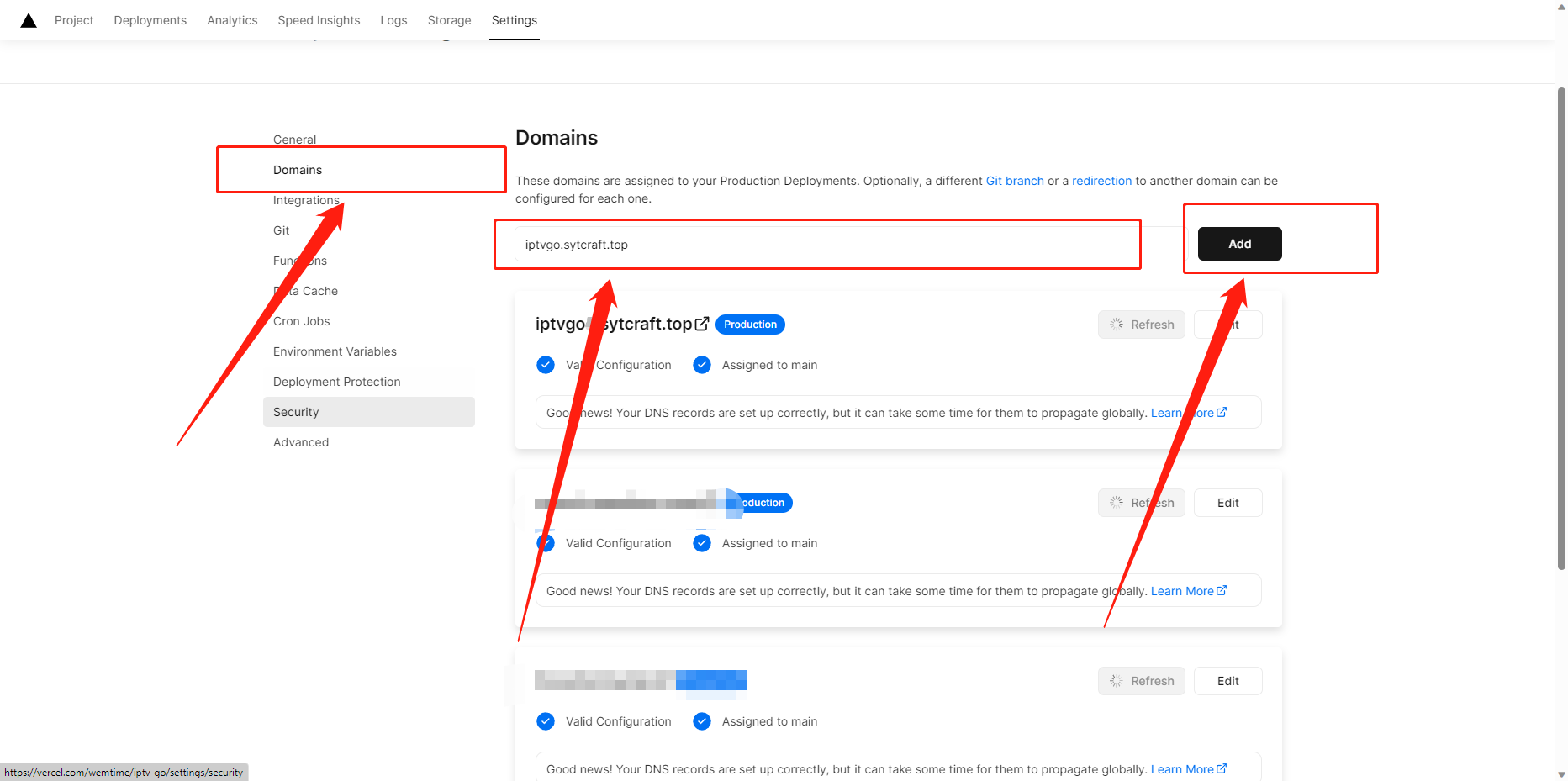Open Learn More link in second domain card
1568x781 pixels.
pos(1188,591)
